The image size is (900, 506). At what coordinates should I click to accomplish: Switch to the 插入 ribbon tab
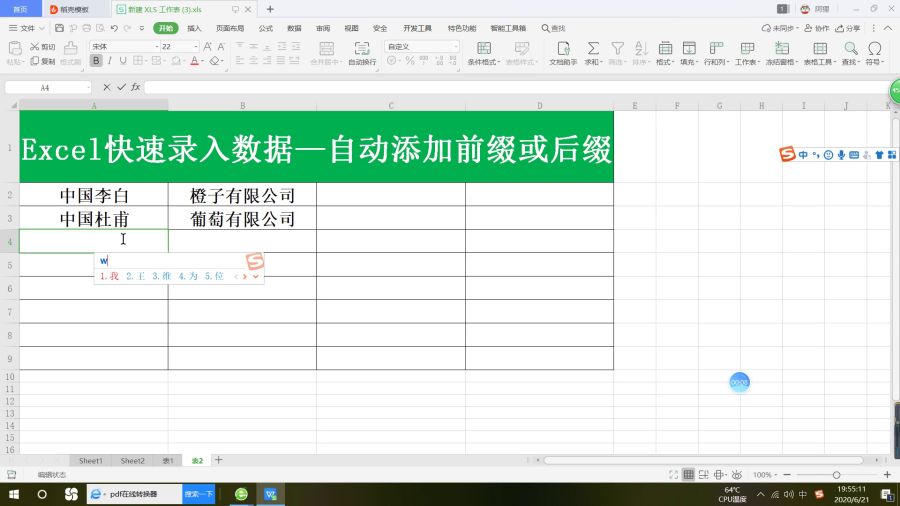click(194, 28)
